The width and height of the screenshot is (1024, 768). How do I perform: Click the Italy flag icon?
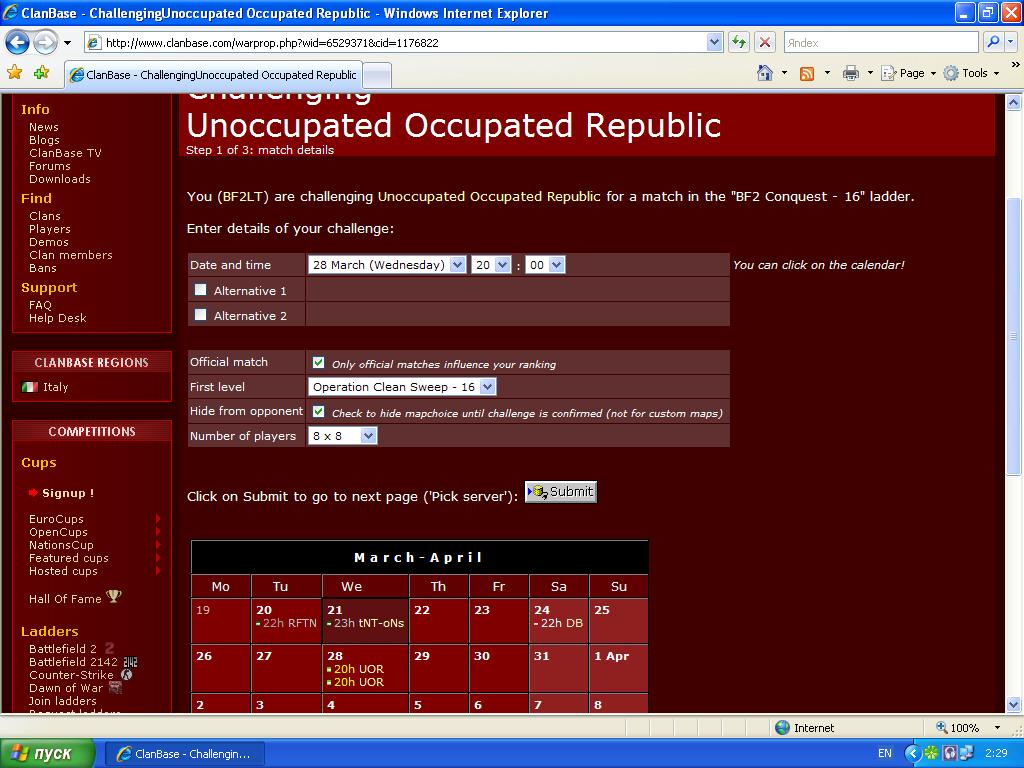pyautogui.click(x=29, y=387)
